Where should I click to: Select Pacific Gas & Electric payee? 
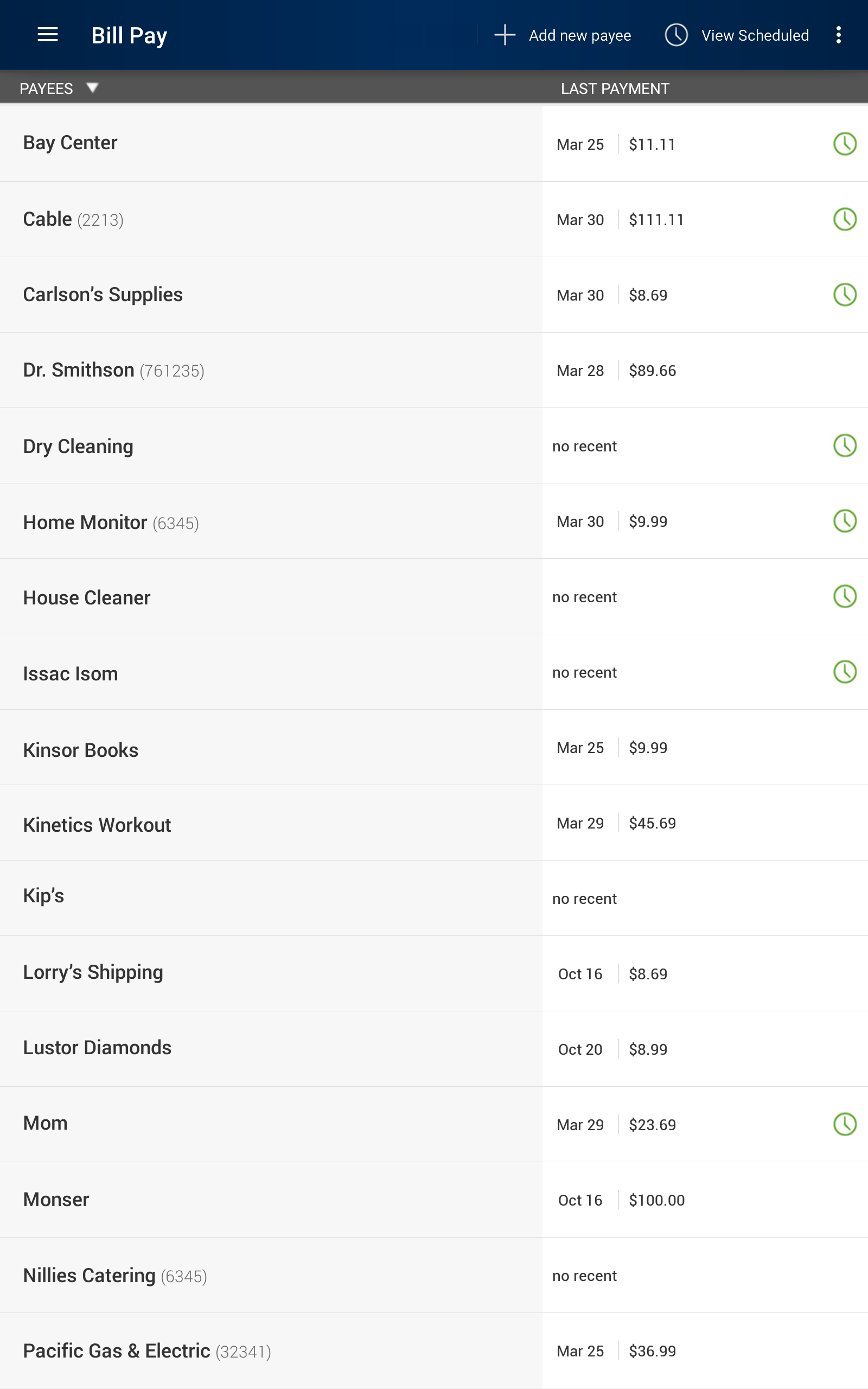(x=146, y=1351)
